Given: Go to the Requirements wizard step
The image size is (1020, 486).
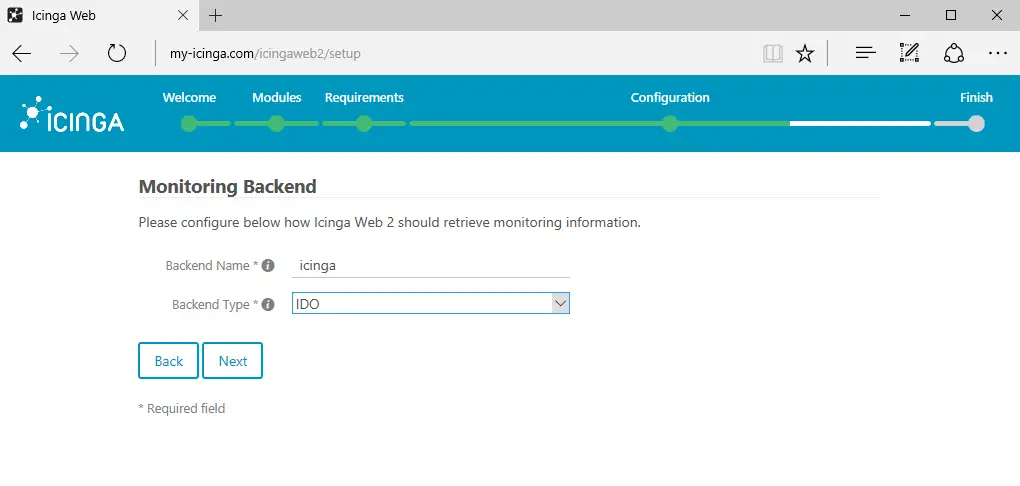Looking at the screenshot, I should 364,98.
